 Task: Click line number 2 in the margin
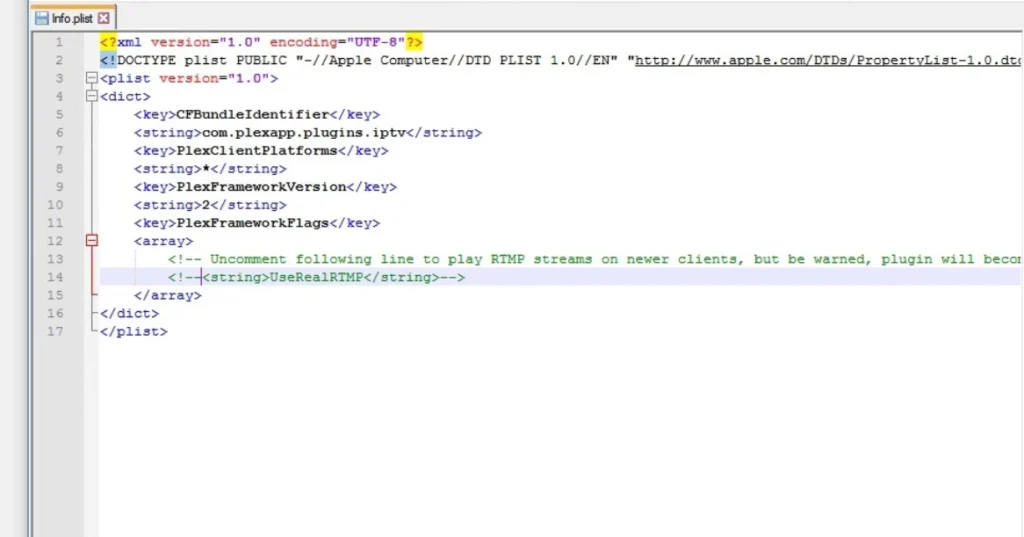click(59, 60)
